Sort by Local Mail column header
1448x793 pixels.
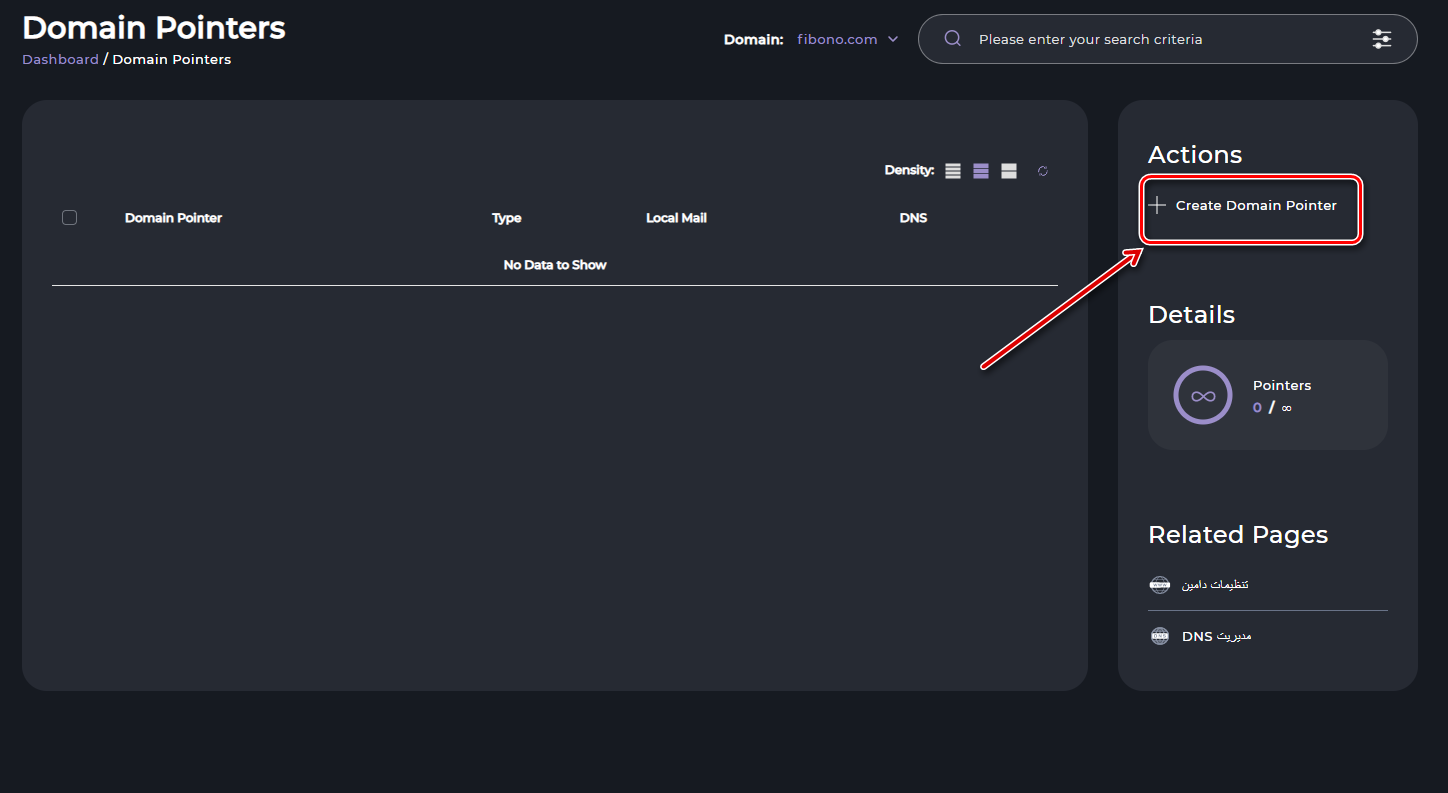click(676, 218)
